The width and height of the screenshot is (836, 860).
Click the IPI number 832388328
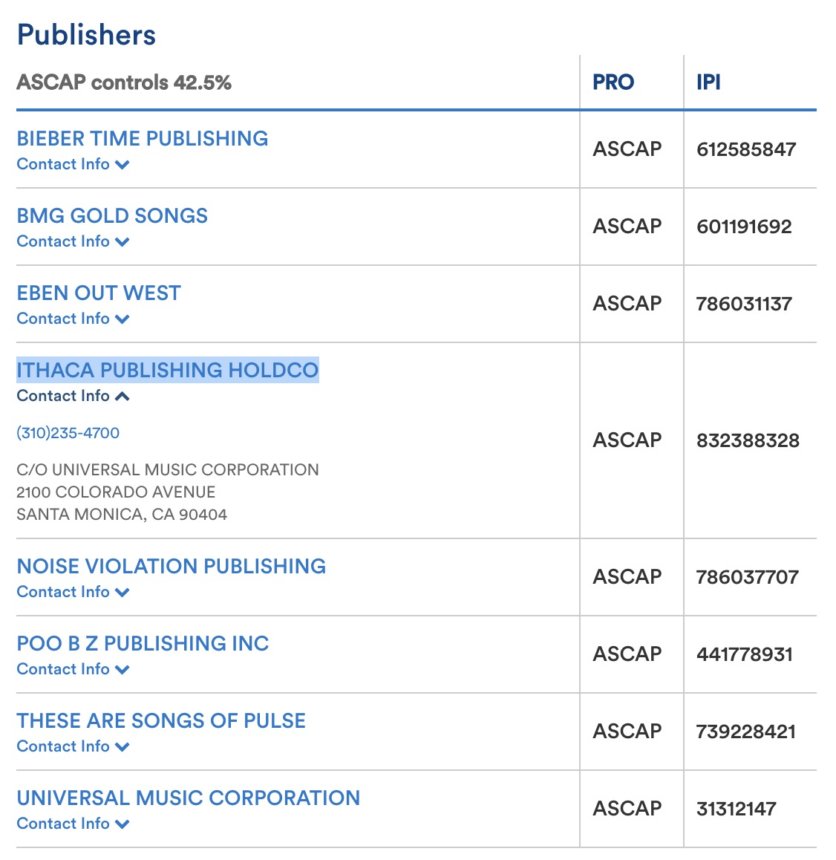coord(748,440)
